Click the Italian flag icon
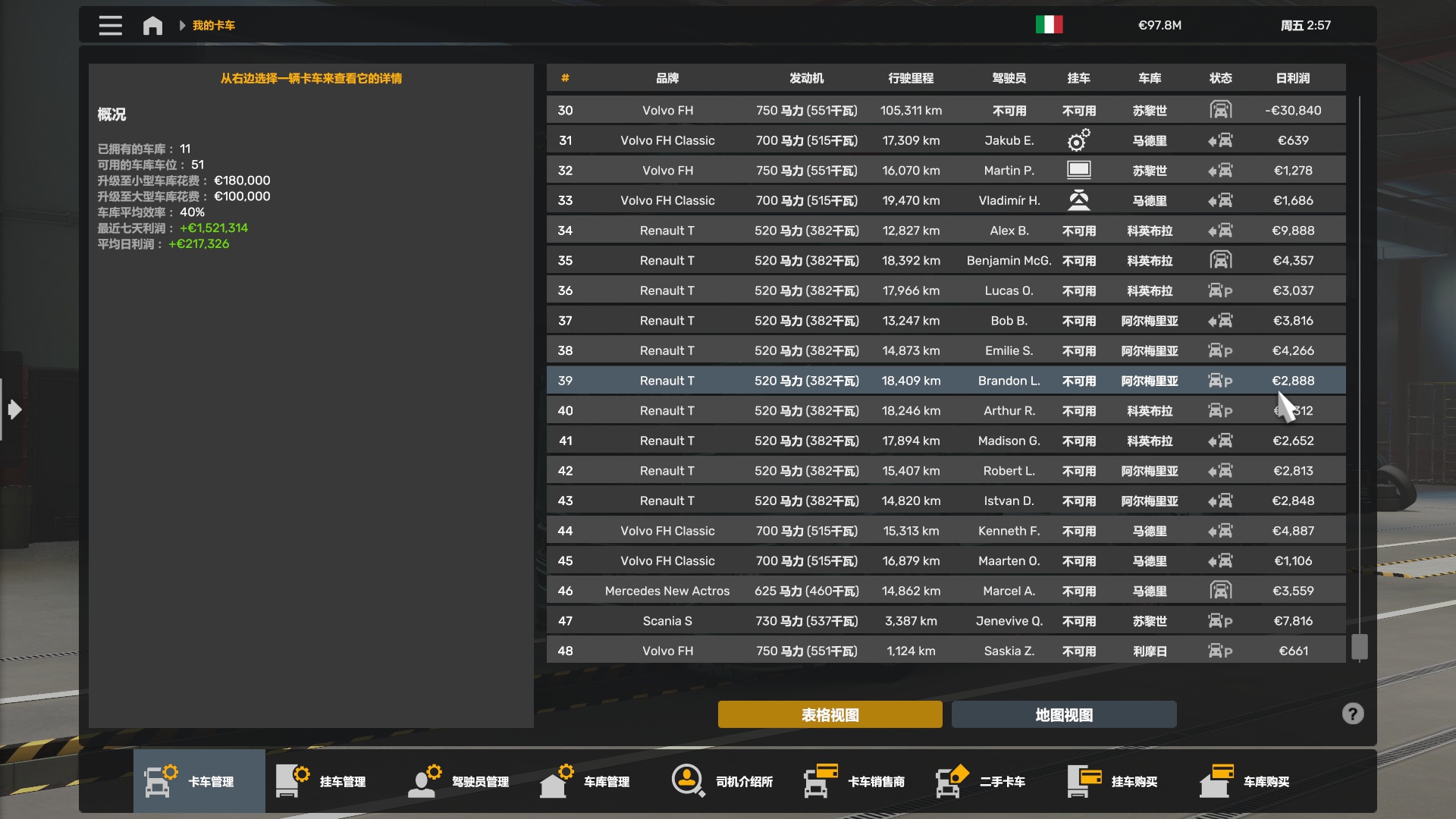The image size is (1456, 819). coord(1049,25)
